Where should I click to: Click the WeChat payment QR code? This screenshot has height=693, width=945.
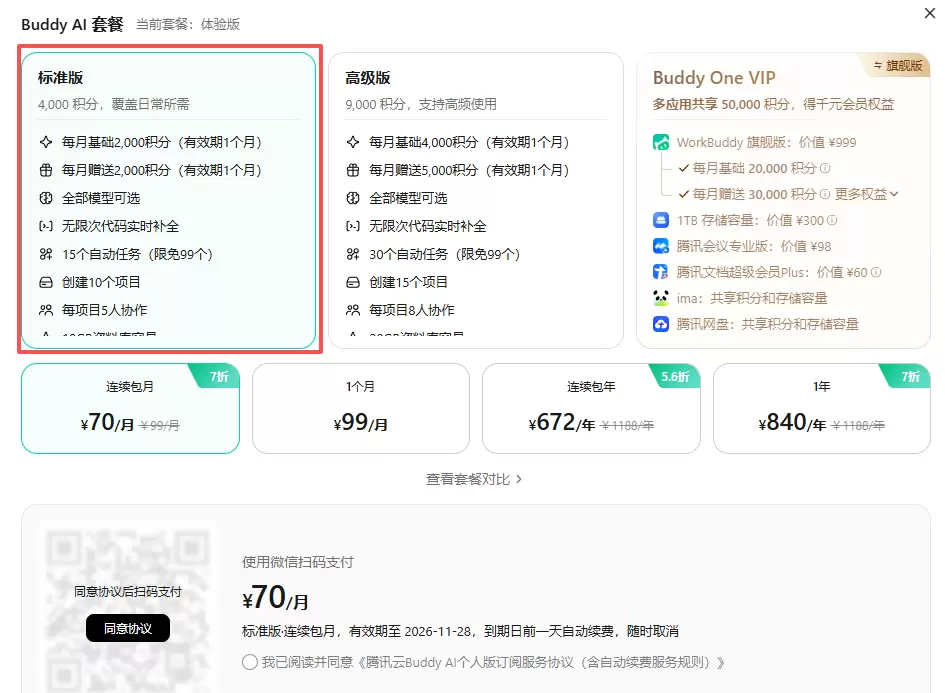click(x=128, y=607)
